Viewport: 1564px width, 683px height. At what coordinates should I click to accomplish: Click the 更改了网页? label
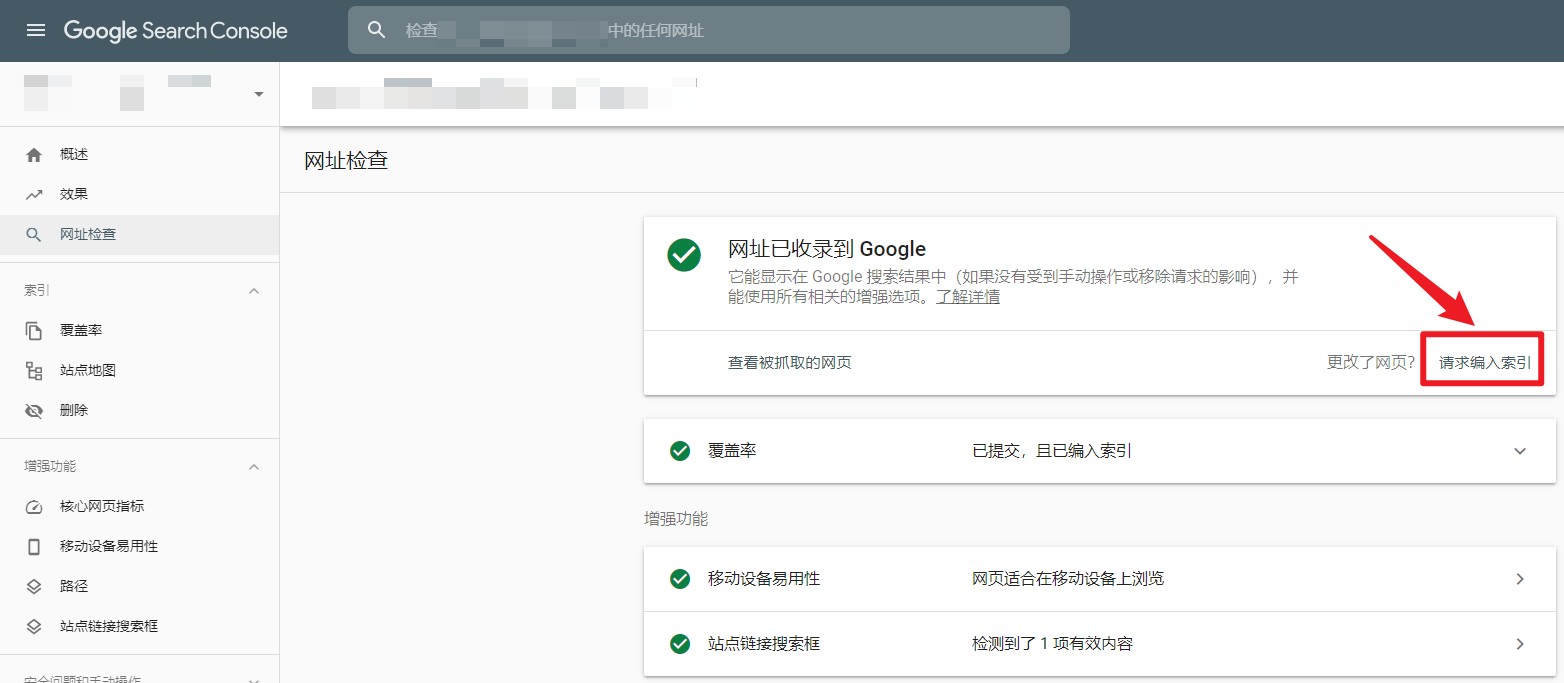coord(1371,363)
